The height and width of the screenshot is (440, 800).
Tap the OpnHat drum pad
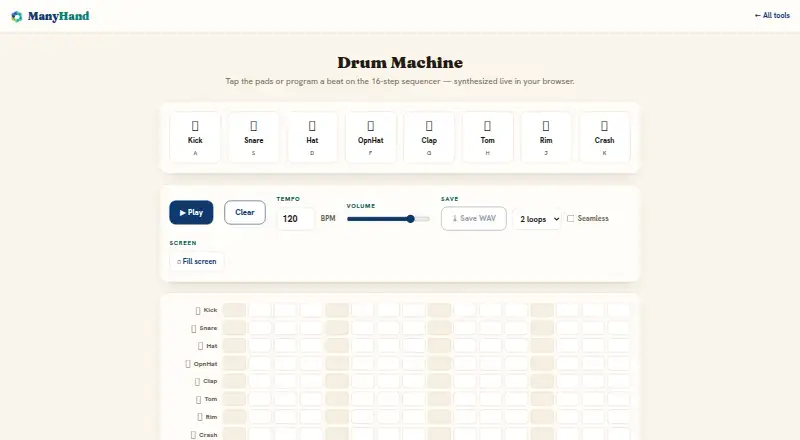click(x=370, y=137)
